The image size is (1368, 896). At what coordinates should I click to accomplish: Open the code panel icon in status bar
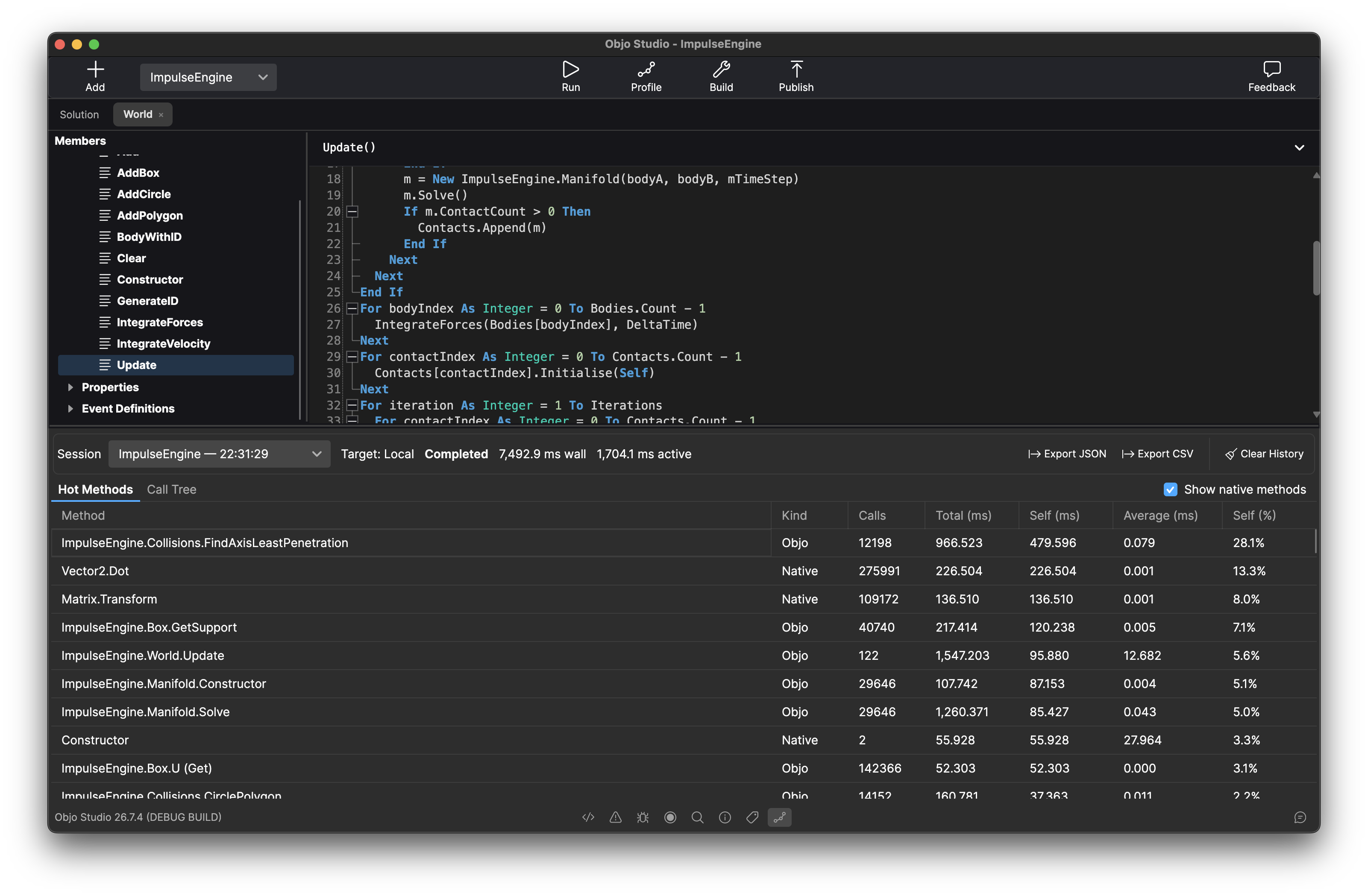tap(588, 817)
